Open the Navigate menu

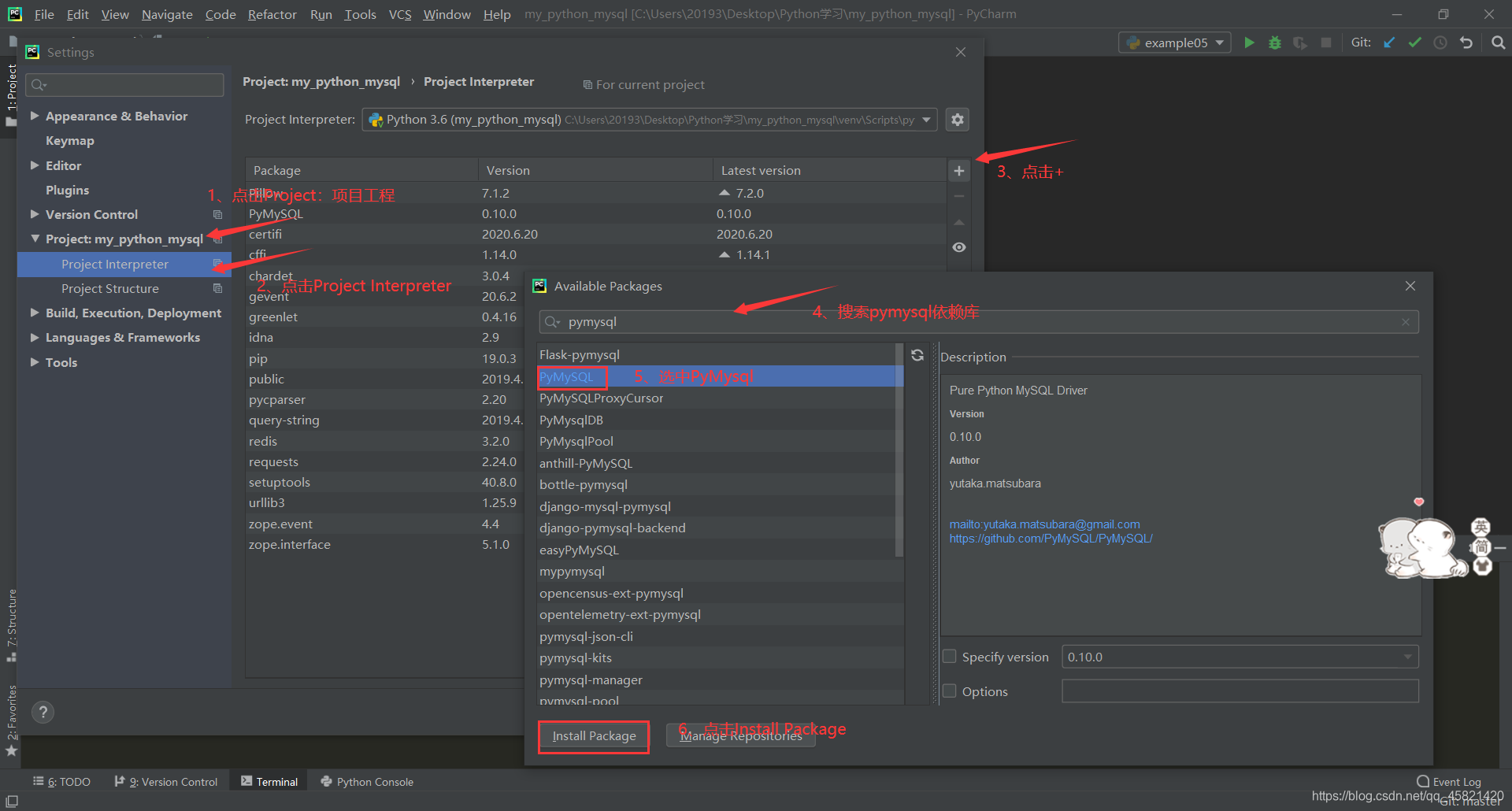coord(167,14)
